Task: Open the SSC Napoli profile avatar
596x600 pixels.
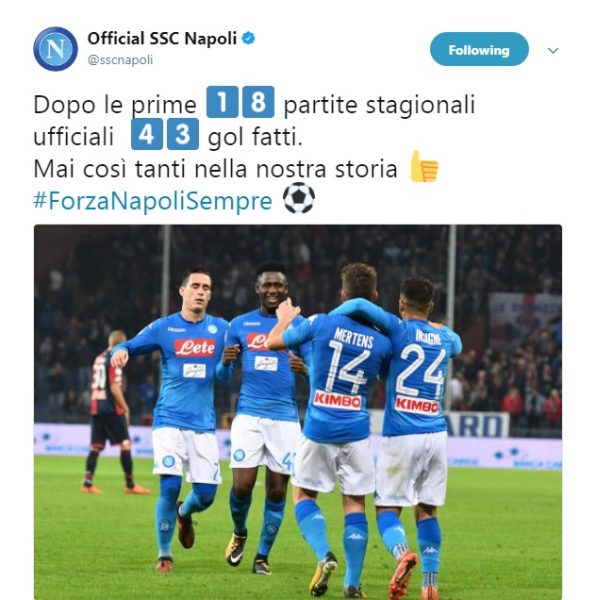Action: point(55,49)
